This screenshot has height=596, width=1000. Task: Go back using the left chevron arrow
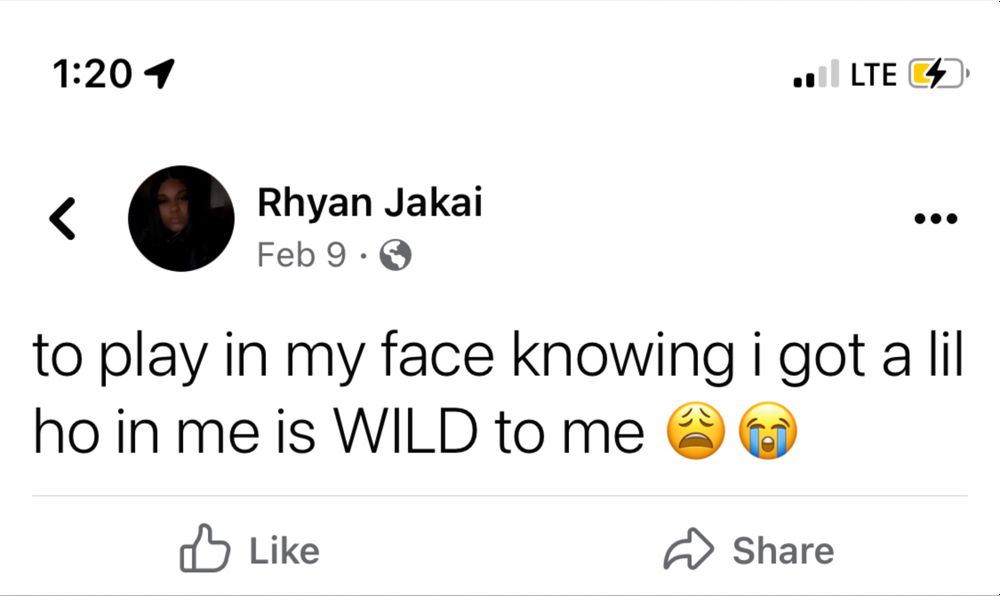[x=62, y=218]
